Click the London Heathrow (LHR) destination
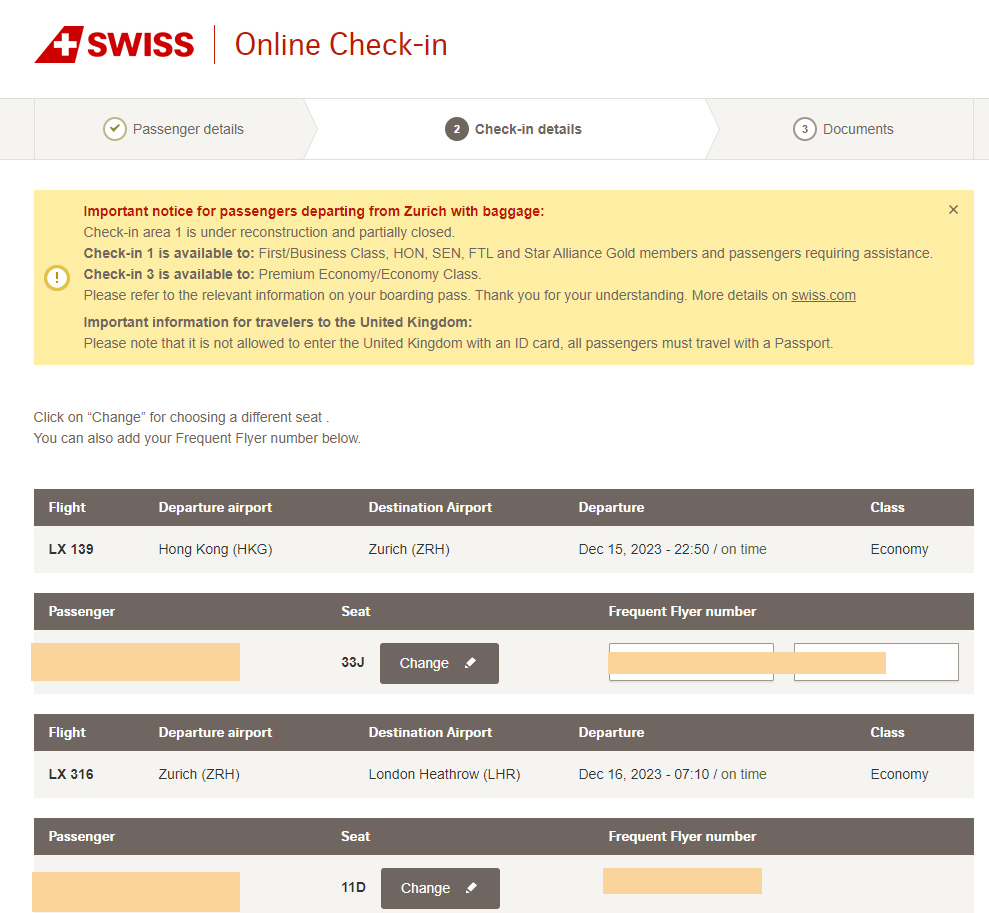The height and width of the screenshot is (913, 989). click(444, 774)
